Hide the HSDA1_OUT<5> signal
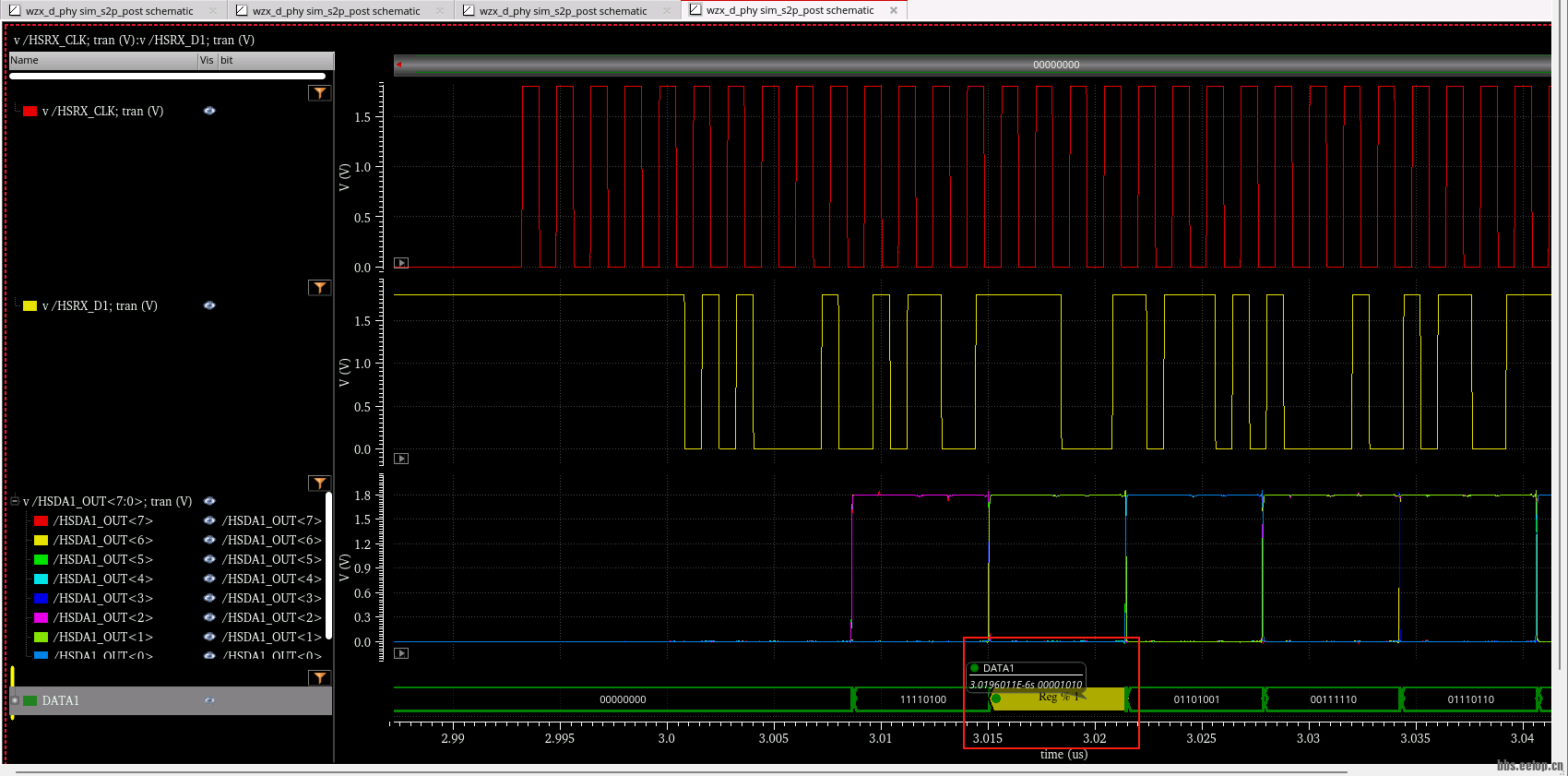The width and height of the screenshot is (1568, 776). (209, 559)
